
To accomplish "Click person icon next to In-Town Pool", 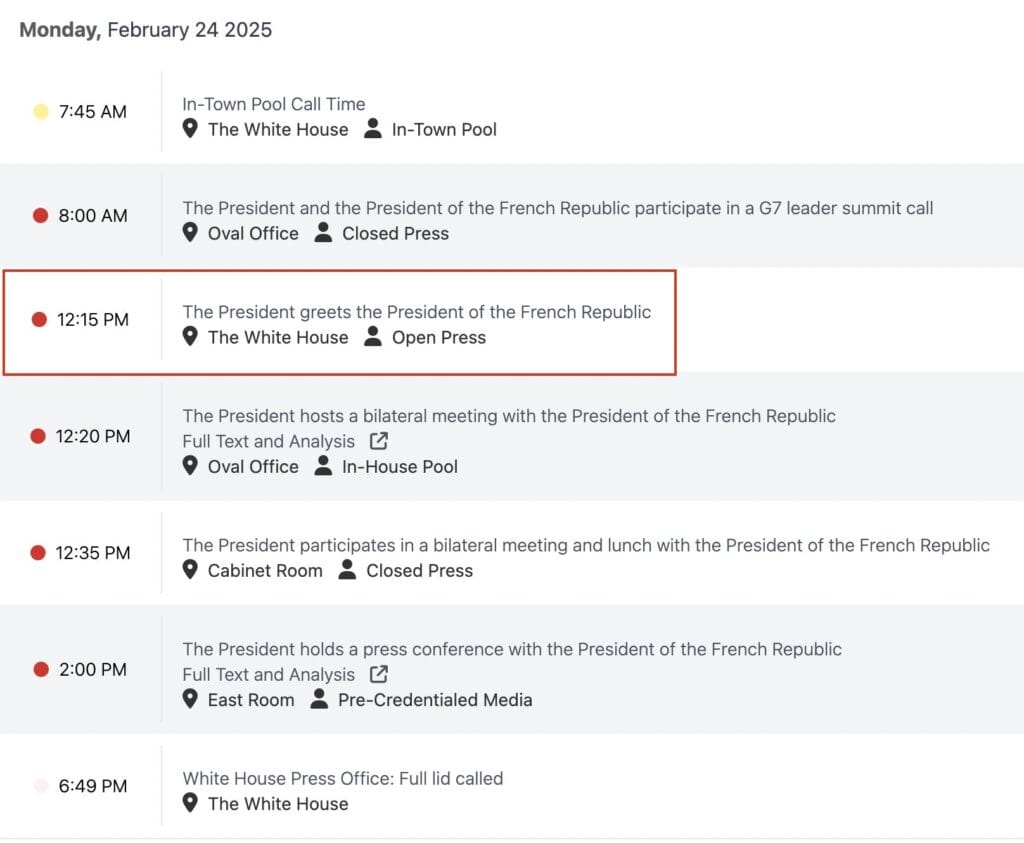I will pos(373,129).
